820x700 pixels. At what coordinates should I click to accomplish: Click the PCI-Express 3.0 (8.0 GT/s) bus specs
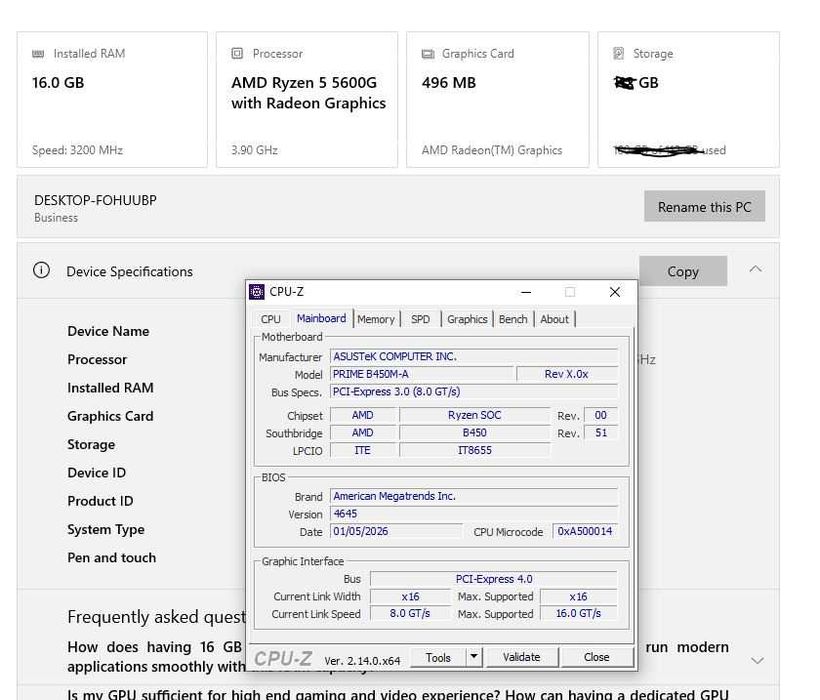pos(474,392)
